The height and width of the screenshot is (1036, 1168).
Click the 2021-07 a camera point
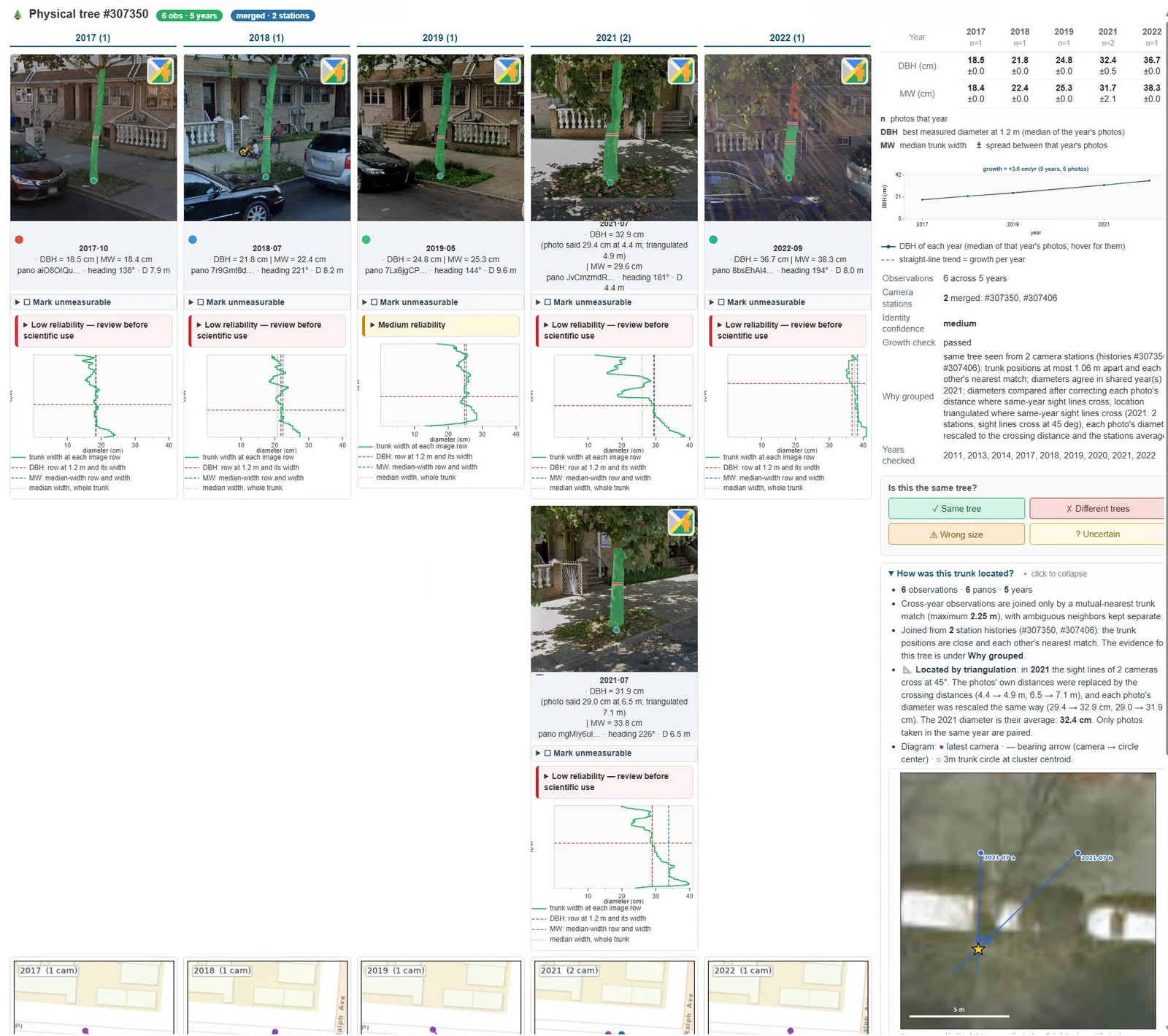(980, 853)
